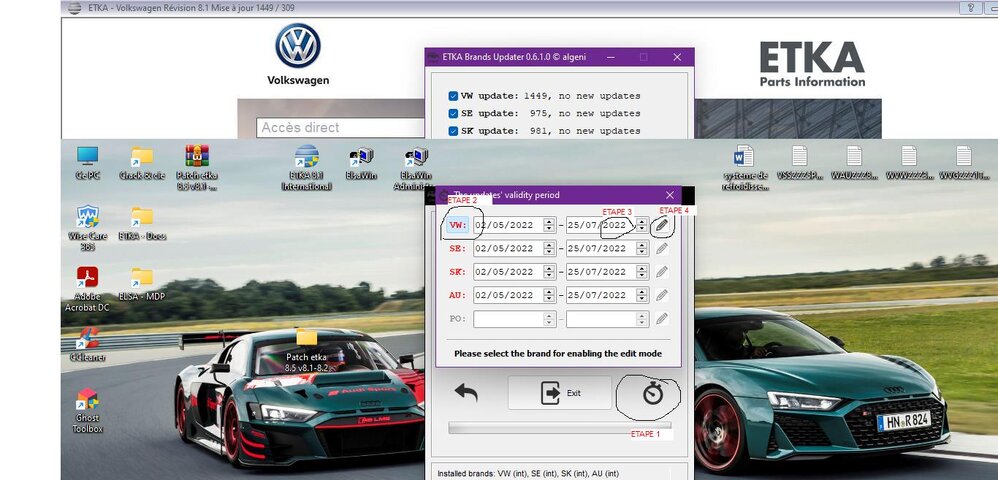
Task: Toggle the VW update checkbox
Action: click(453, 96)
